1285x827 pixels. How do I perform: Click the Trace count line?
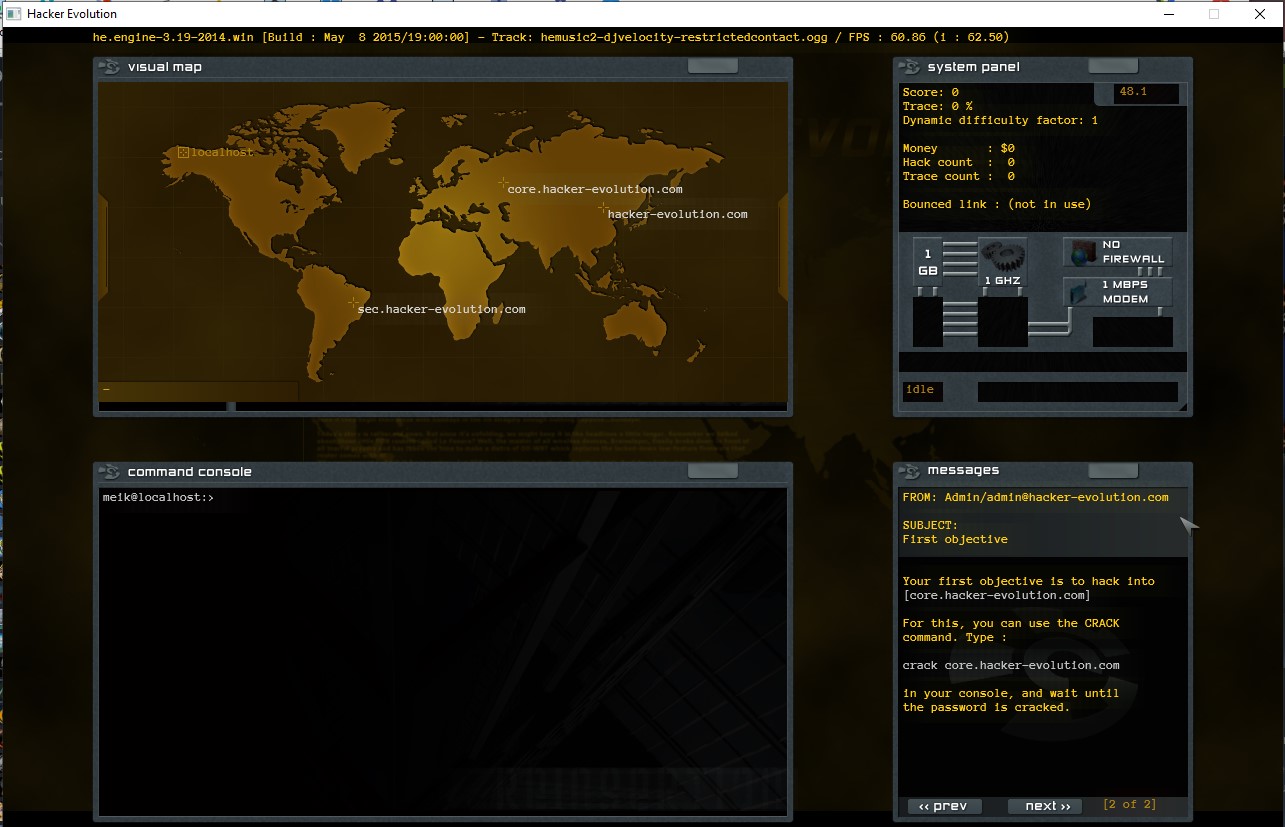(959, 176)
